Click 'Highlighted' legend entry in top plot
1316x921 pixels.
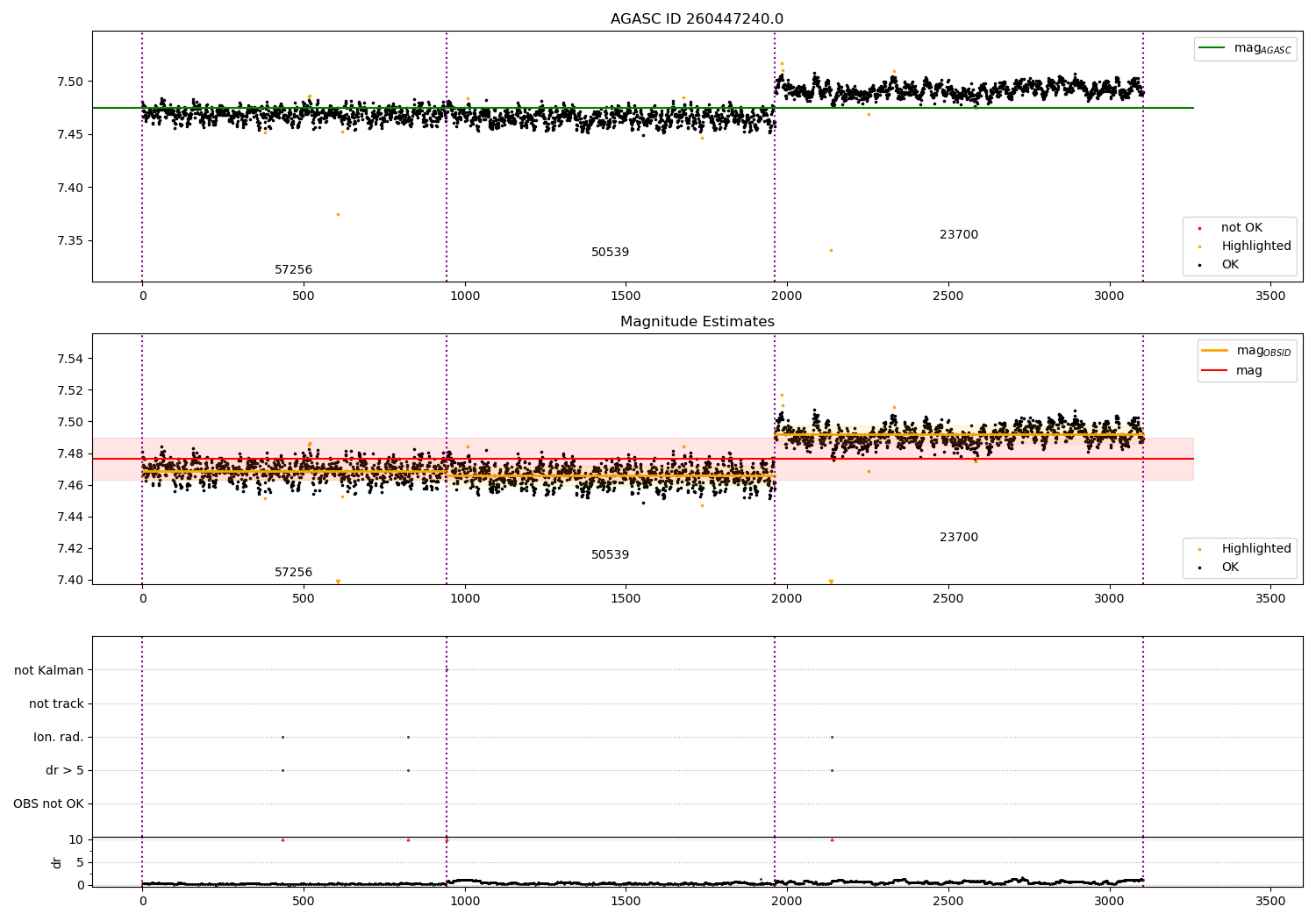1246,246
